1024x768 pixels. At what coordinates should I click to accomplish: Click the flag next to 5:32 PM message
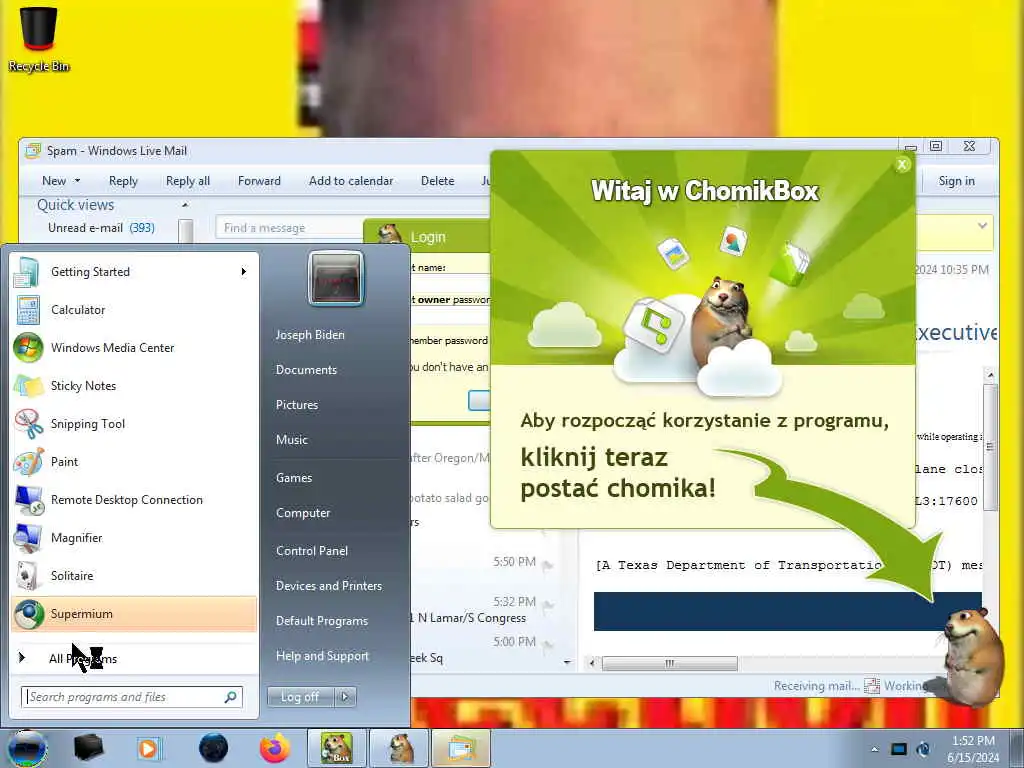547,605
